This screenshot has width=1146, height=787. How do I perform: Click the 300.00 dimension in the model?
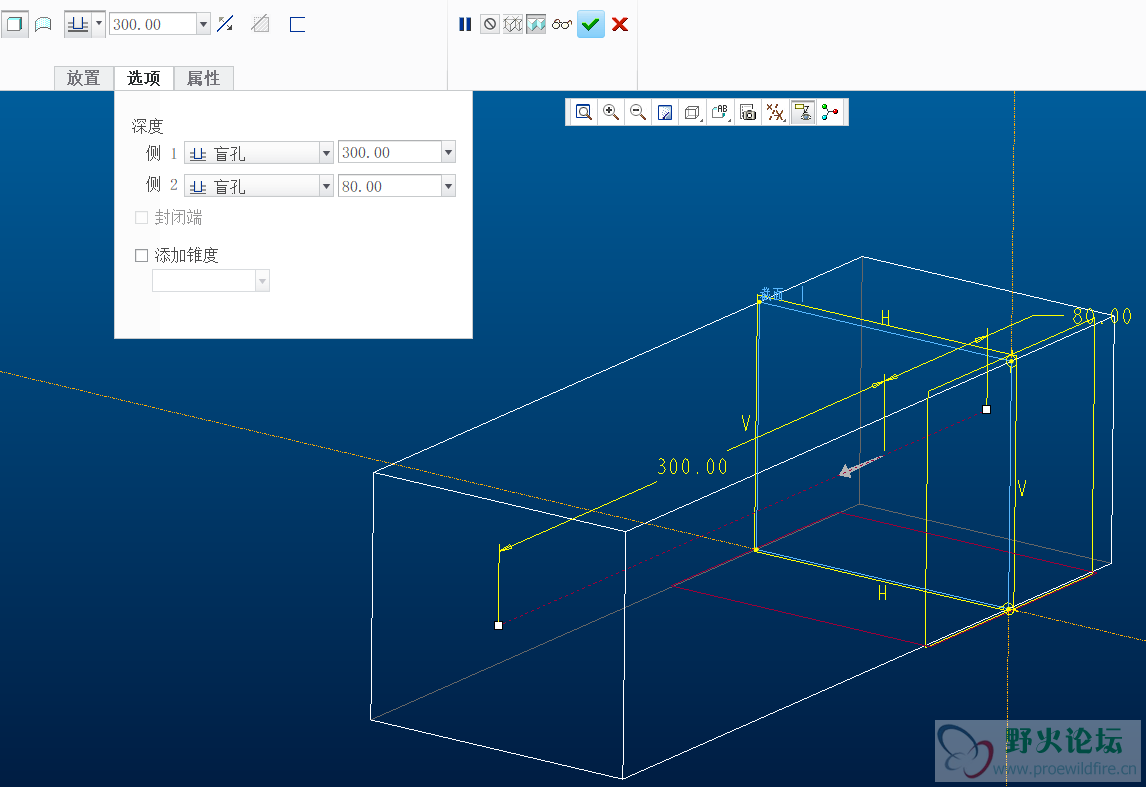pos(692,466)
